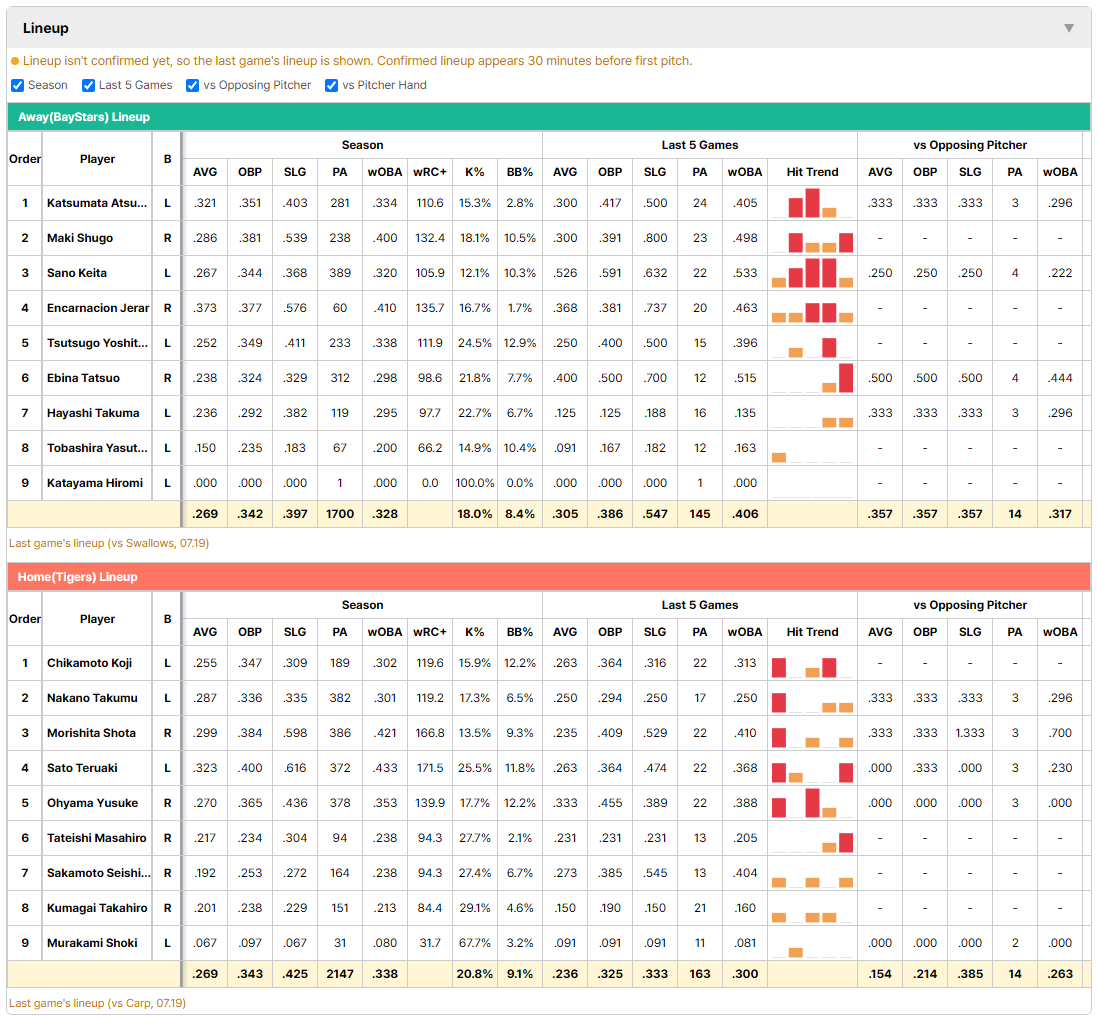
Task: Click the BayStars Season AVG header
Action: (204, 172)
